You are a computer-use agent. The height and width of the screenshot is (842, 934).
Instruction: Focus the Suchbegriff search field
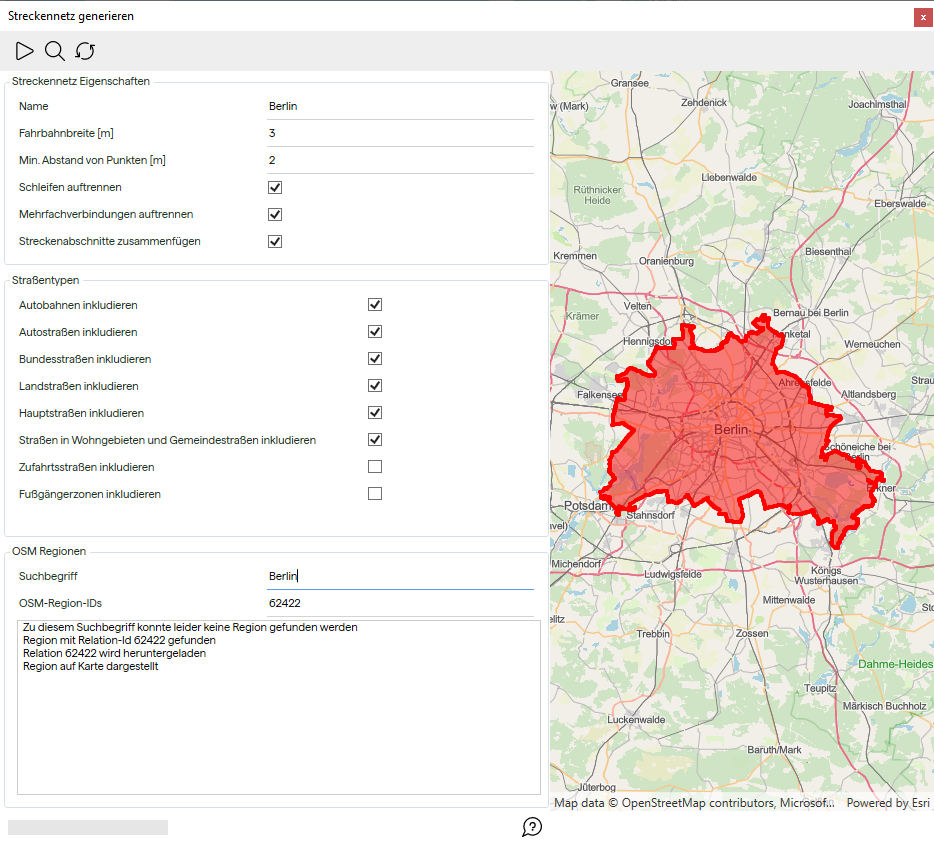[x=400, y=576]
